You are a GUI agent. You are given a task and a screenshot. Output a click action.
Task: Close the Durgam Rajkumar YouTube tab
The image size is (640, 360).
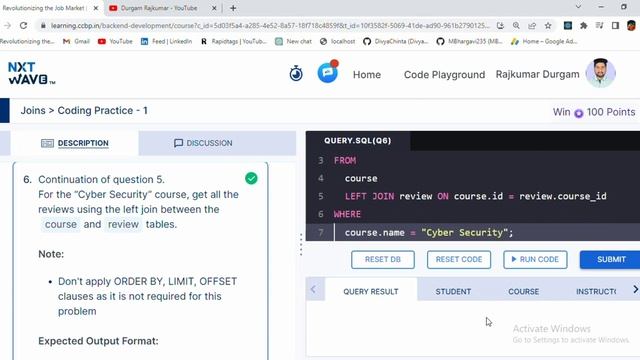pos(214,8)
